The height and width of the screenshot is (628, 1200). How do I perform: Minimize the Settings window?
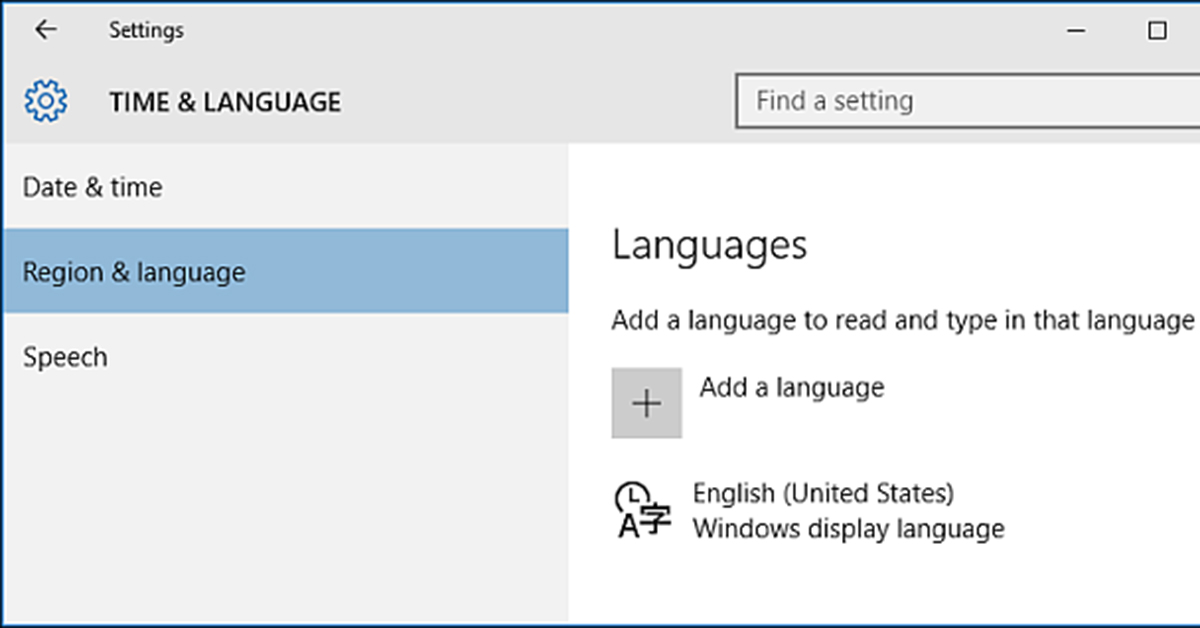coord(1076,31)
